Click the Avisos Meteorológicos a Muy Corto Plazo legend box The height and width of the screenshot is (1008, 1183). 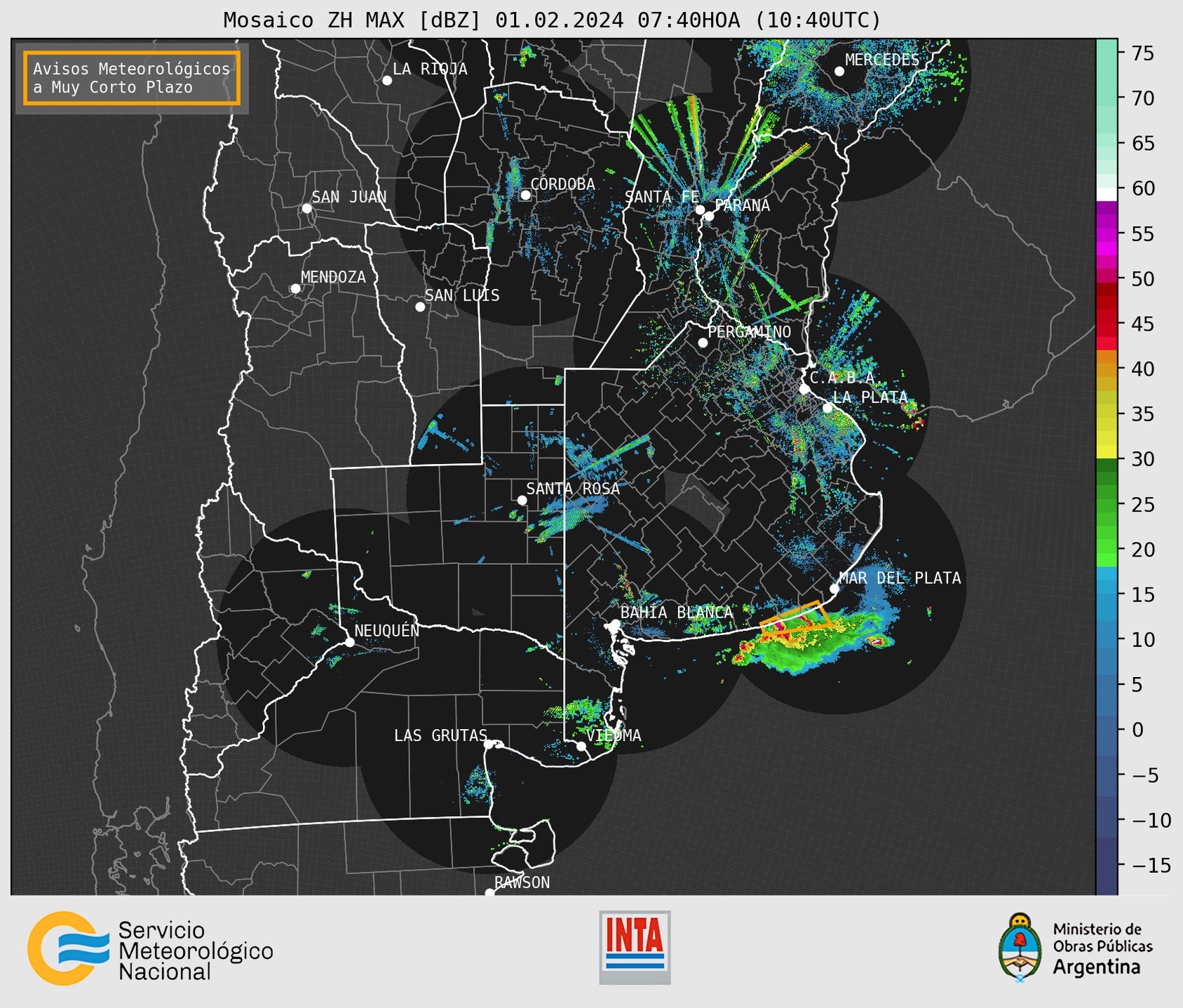132,78
